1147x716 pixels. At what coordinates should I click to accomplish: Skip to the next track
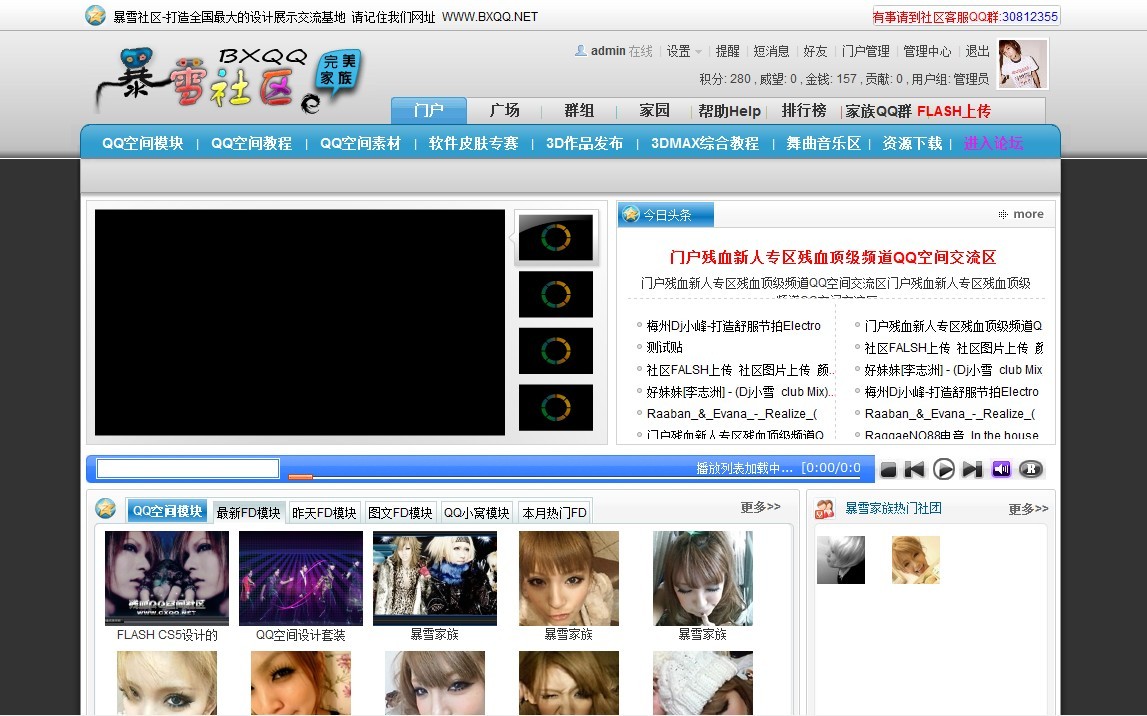pos(971,470)
